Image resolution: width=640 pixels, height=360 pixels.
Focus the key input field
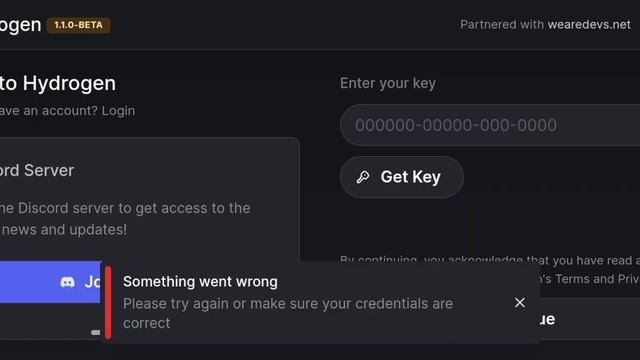[490, 125]
